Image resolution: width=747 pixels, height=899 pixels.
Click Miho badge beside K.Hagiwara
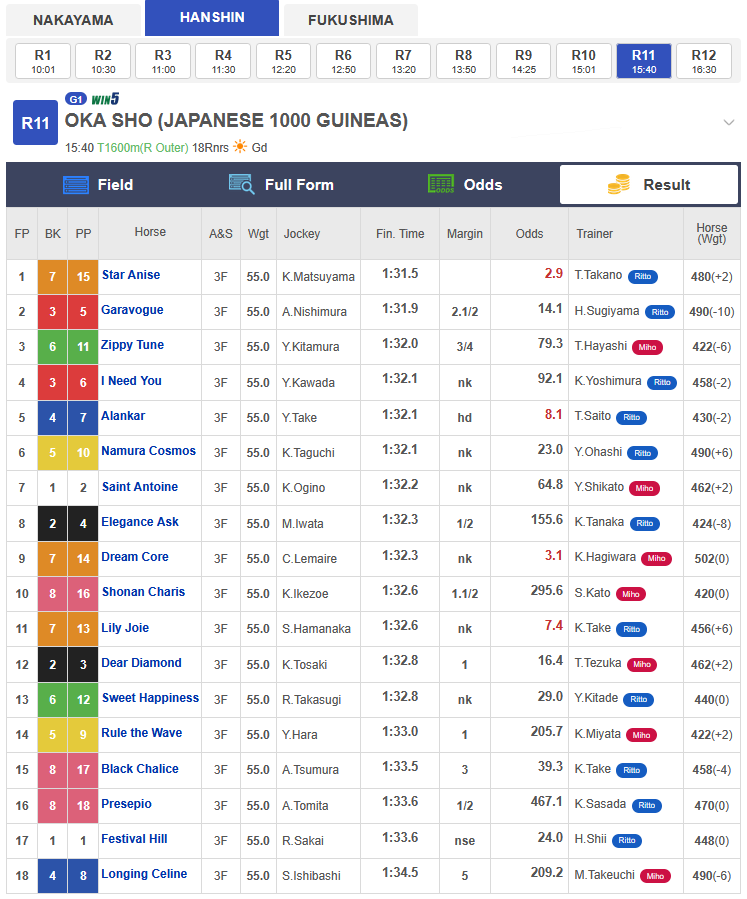tap(656, 558)
